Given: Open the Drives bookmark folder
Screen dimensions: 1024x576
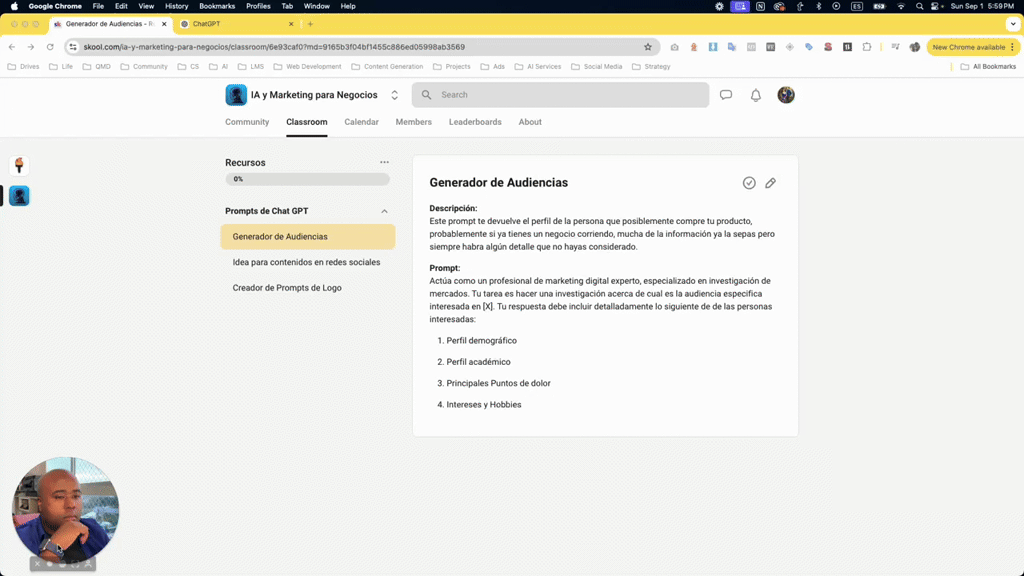Looking at the screenshot, I should (x=24, y=67).
